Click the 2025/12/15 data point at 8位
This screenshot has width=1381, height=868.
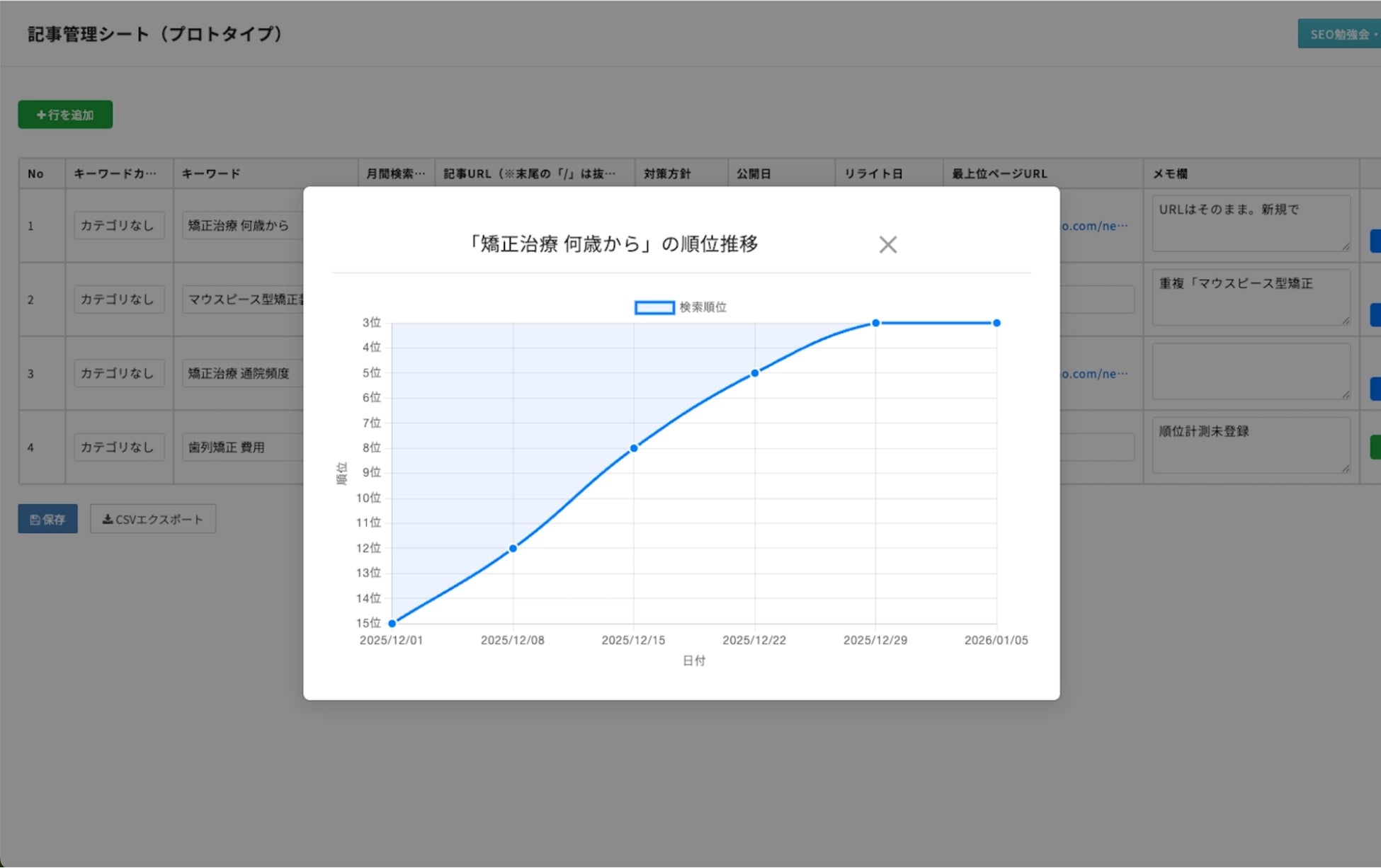pyautogui.click(x=634, y=448)
